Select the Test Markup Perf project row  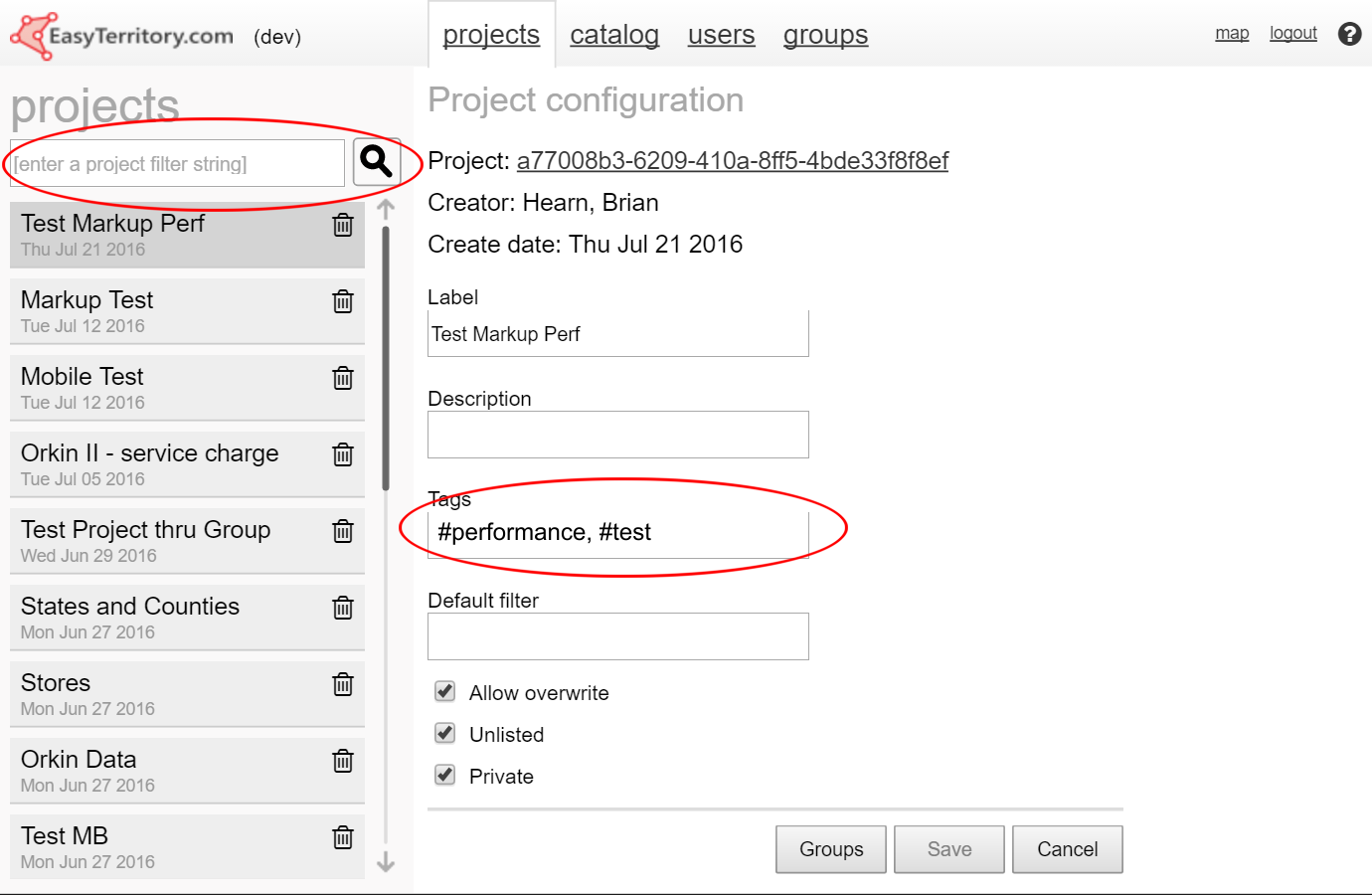pos(187,235)
